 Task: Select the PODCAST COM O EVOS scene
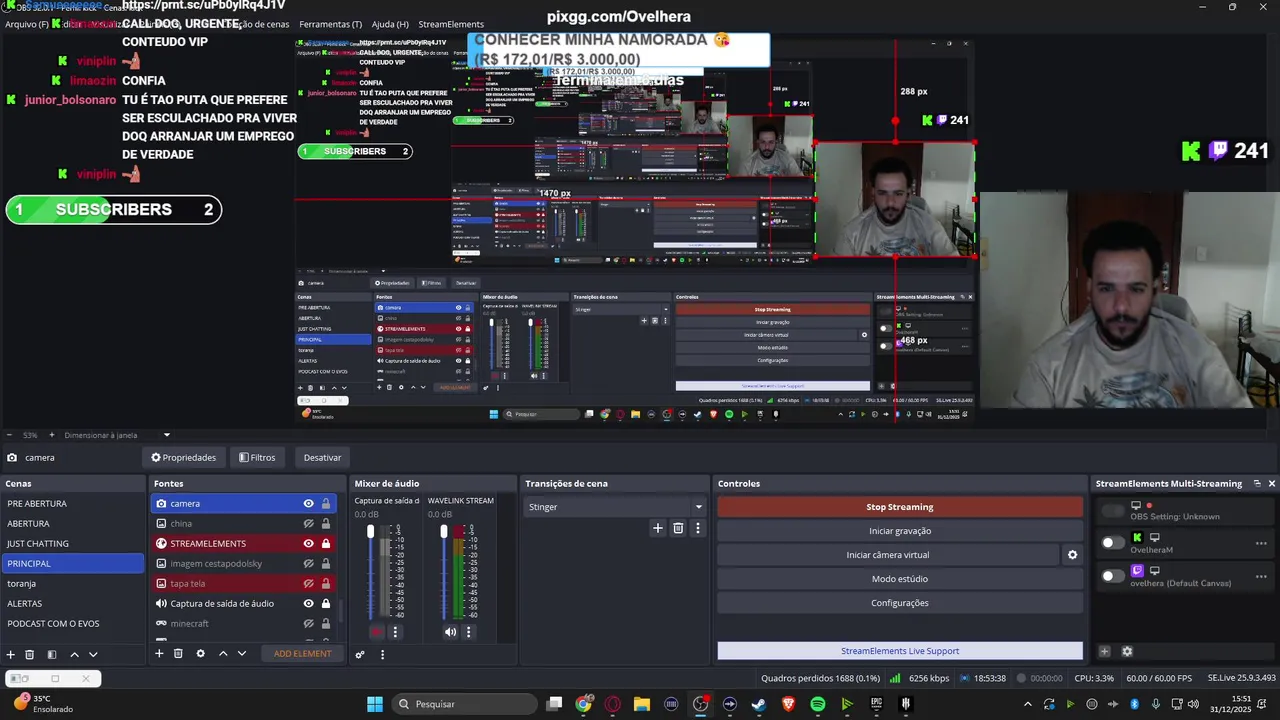72,623
